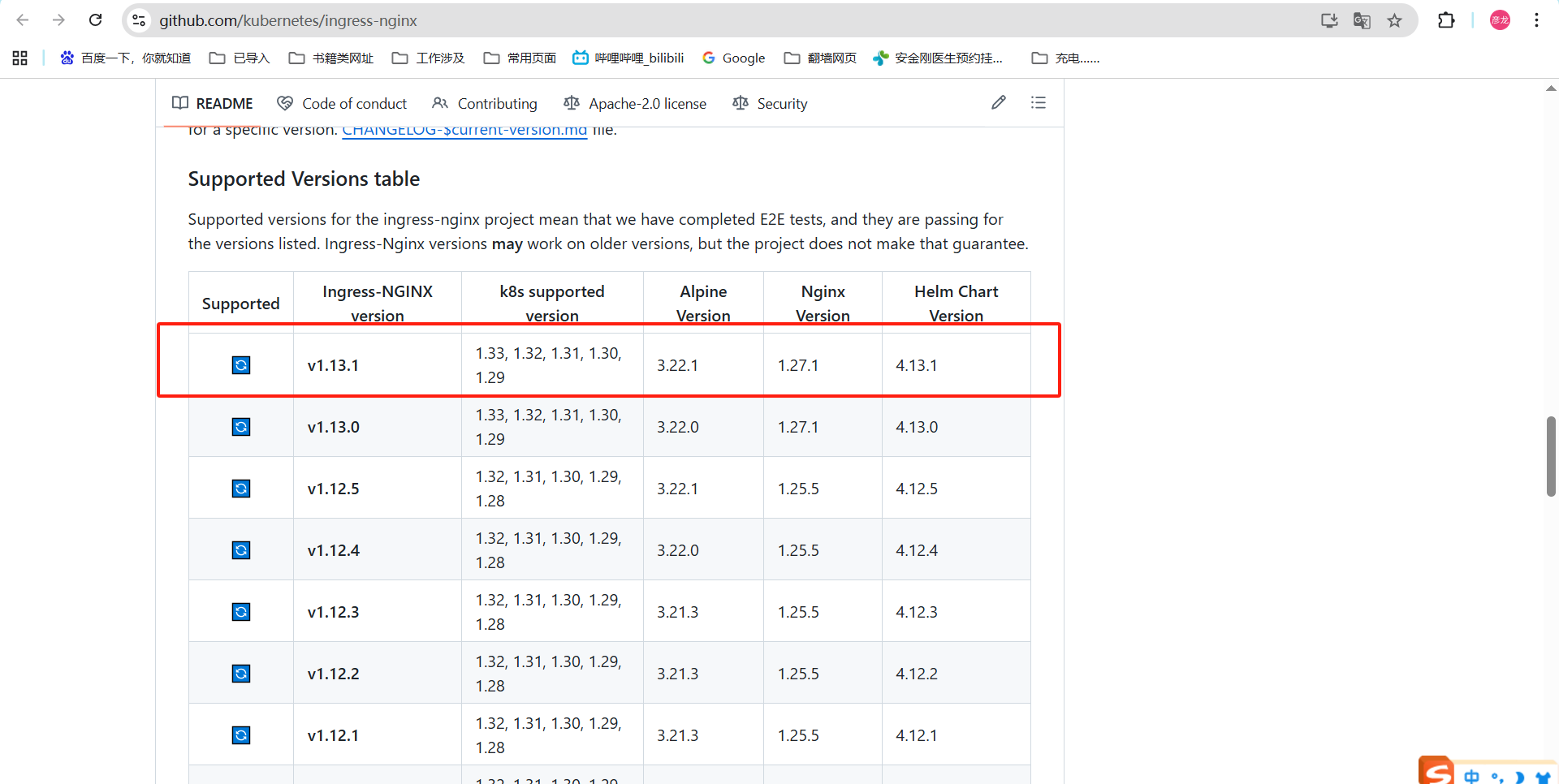
Task: Click the supported icon for v1.12.5
Action: [241, 489]
